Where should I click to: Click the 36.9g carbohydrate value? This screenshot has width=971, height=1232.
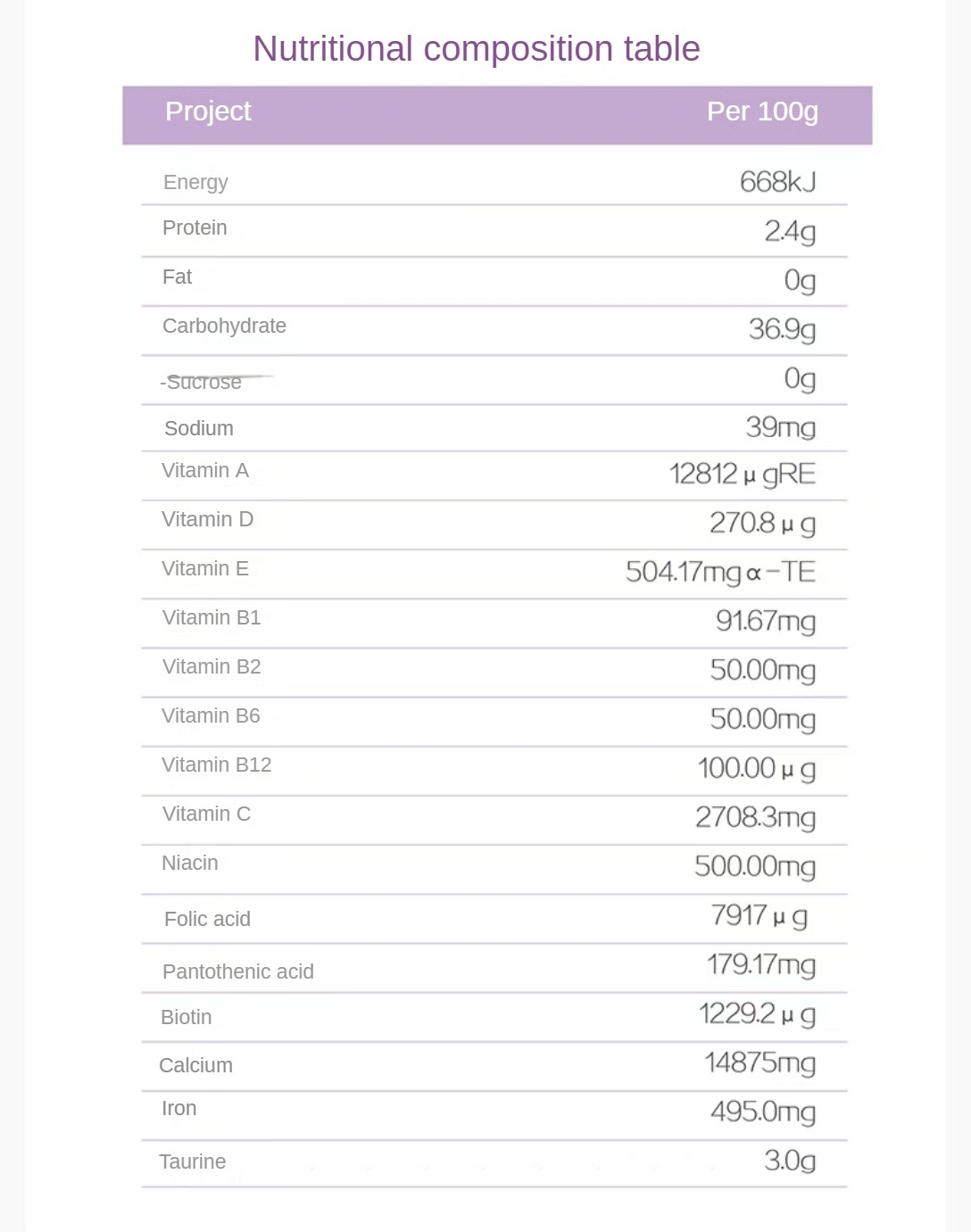(x=782, y=329)
